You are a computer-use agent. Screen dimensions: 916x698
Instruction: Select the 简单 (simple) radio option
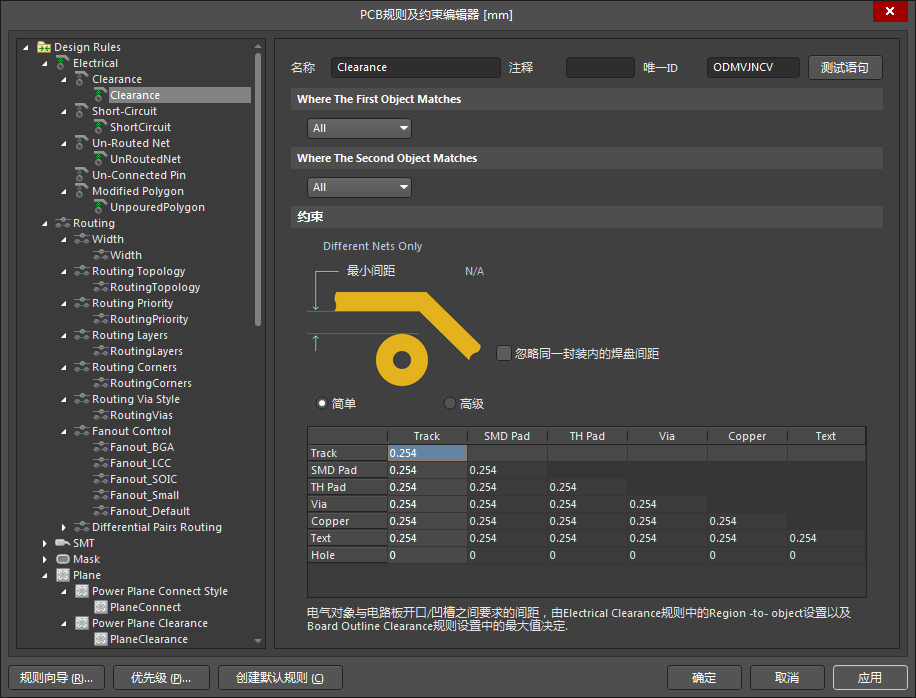click(x=321, y=403)
